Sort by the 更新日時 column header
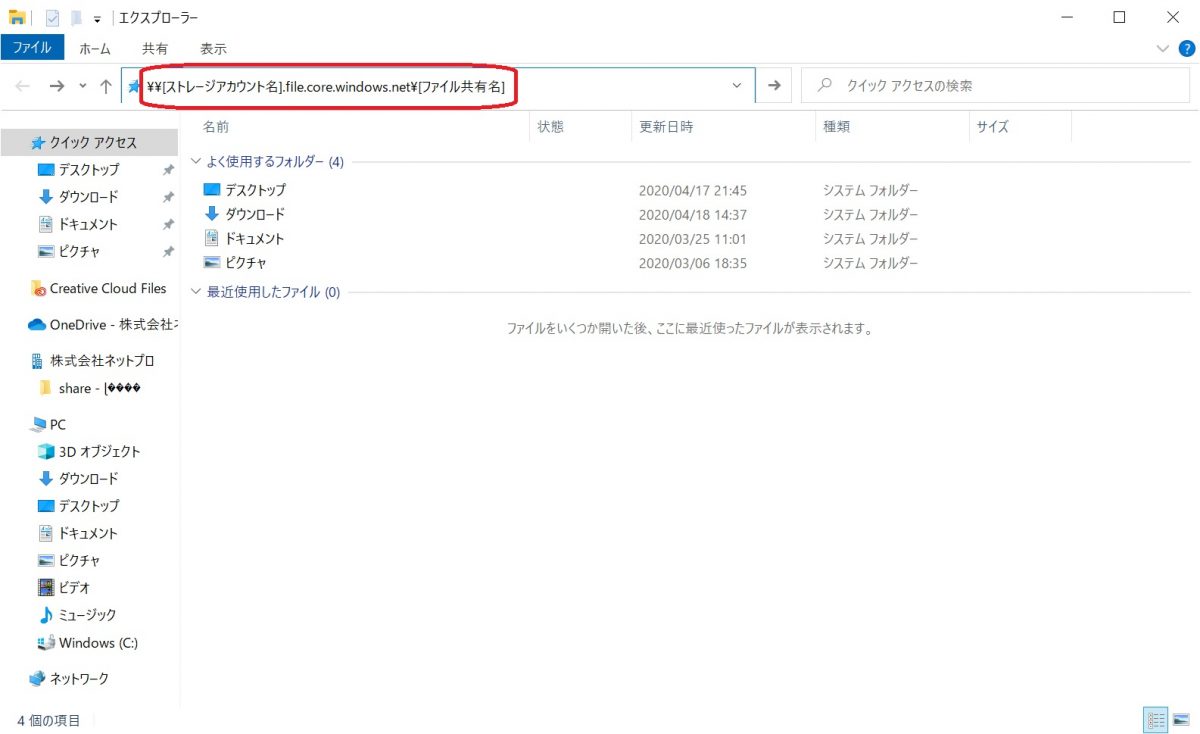Viewport: 1200px width, 734px height. tap(666, 127)
